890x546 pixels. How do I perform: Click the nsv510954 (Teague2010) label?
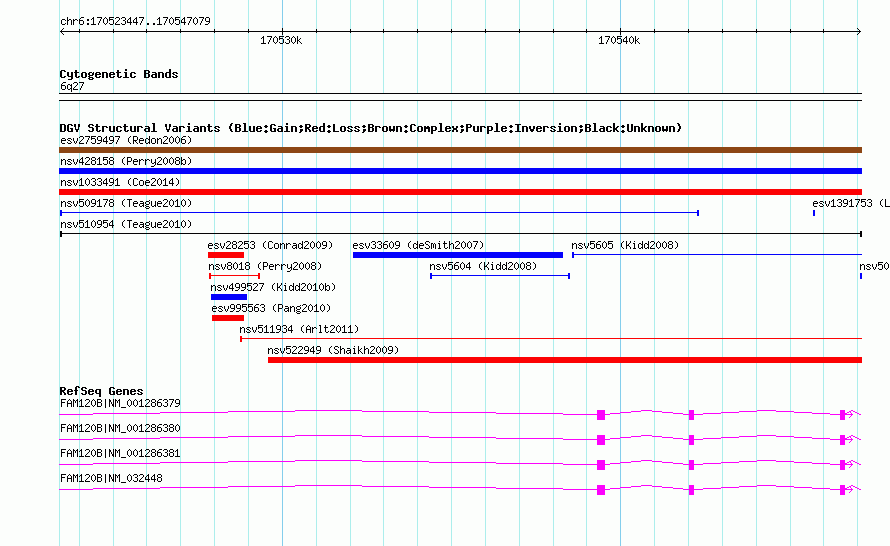[x=126, y=224]
